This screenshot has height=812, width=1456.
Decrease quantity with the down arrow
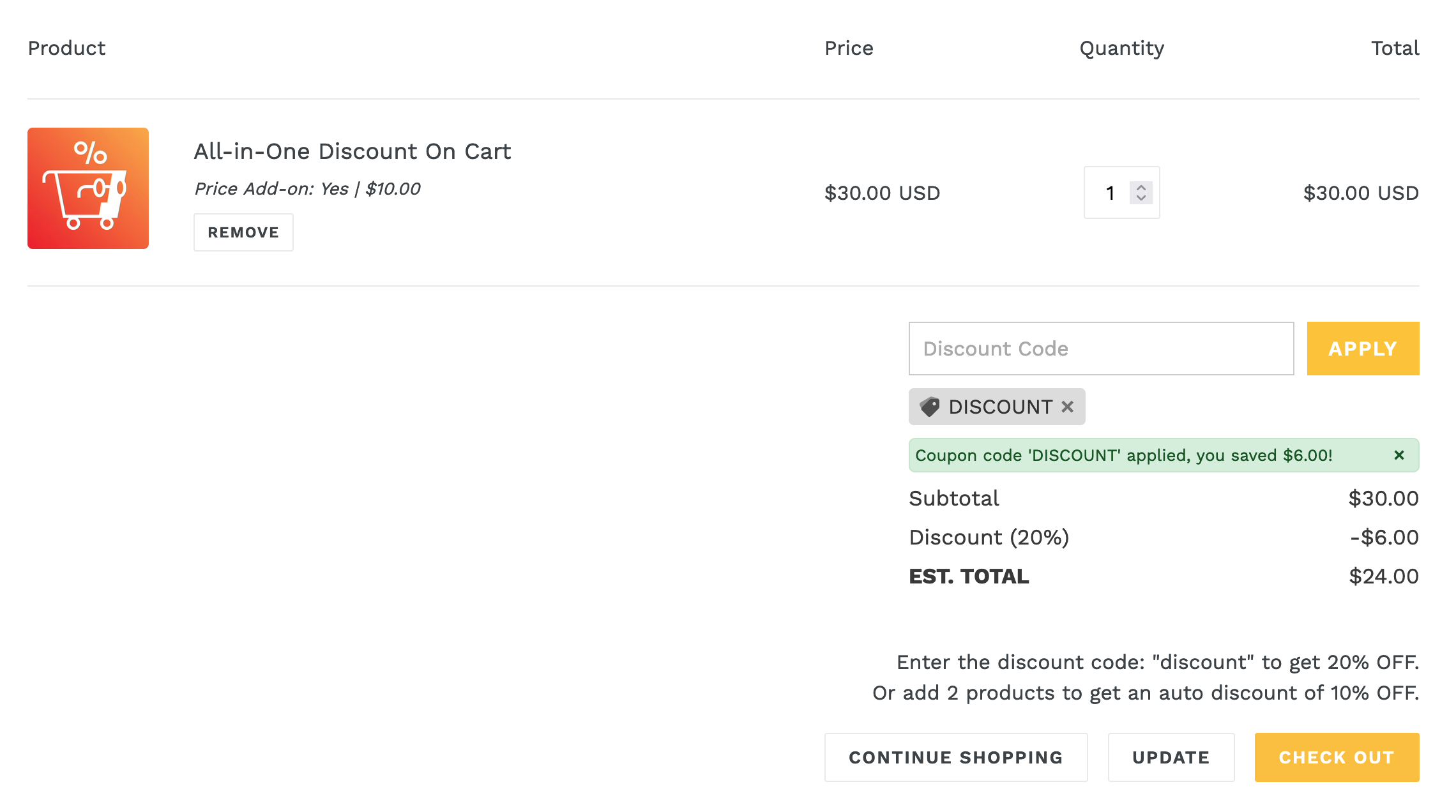1141,198
